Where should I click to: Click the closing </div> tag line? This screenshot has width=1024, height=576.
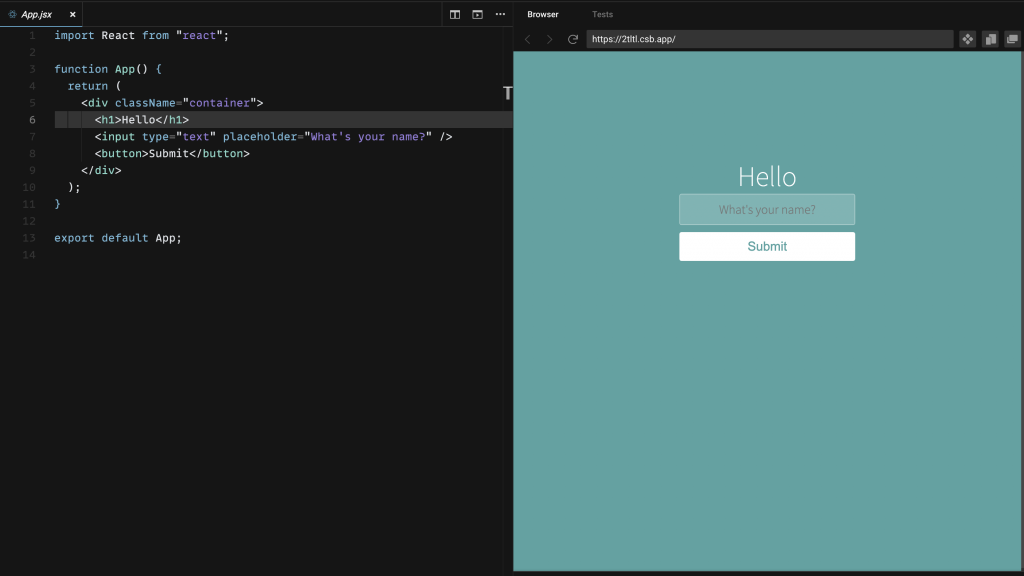click(x=101, y=170)
